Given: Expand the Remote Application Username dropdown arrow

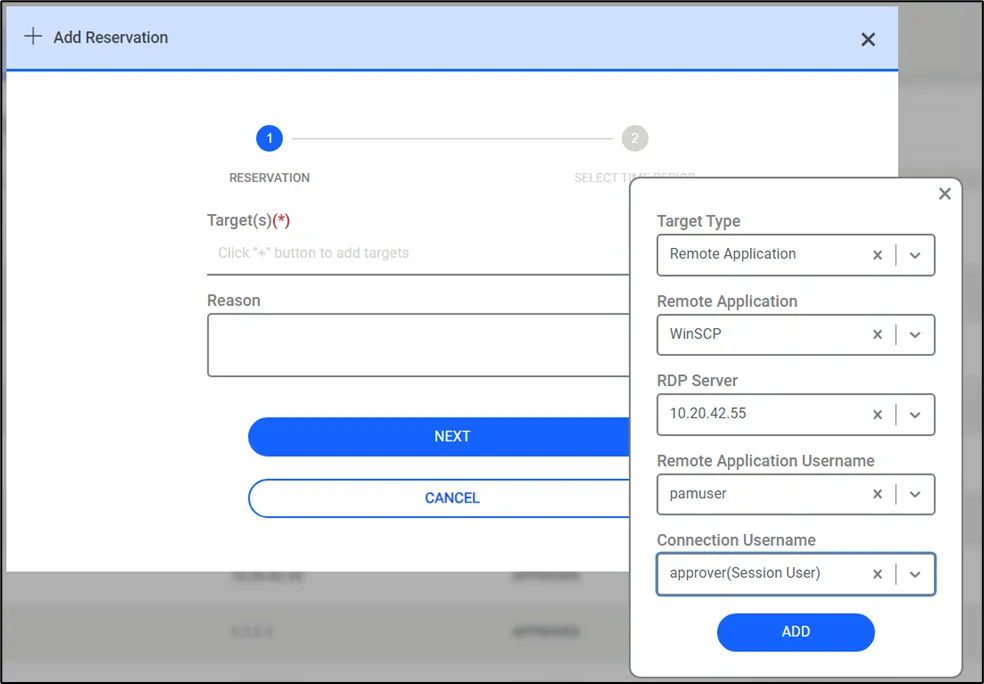Looking at the screenshot, I should coord(915,494).
